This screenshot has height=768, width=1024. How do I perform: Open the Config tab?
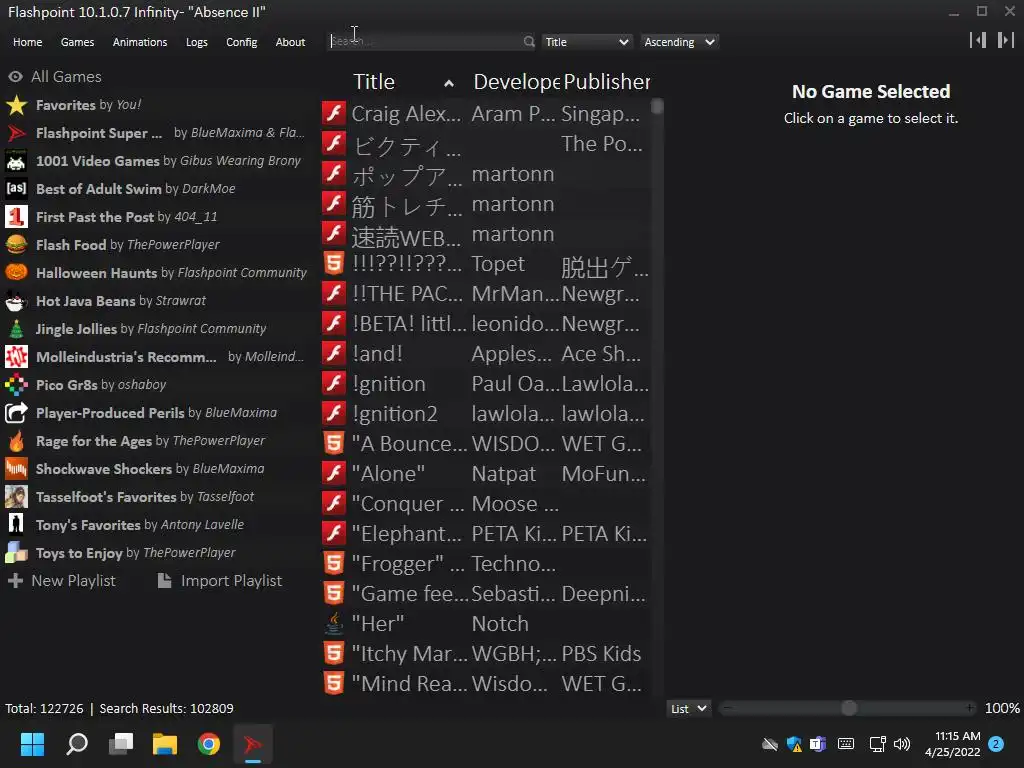[x=242, y=42]
